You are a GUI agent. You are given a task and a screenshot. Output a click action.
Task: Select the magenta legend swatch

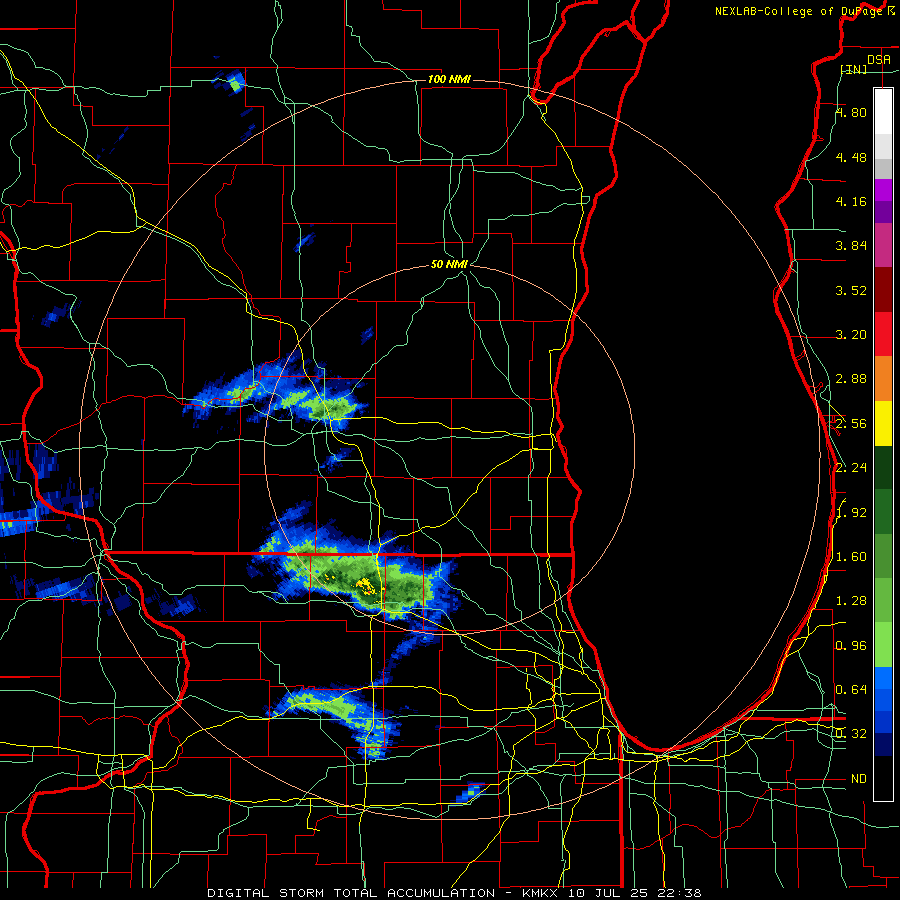tap(883, 190)
